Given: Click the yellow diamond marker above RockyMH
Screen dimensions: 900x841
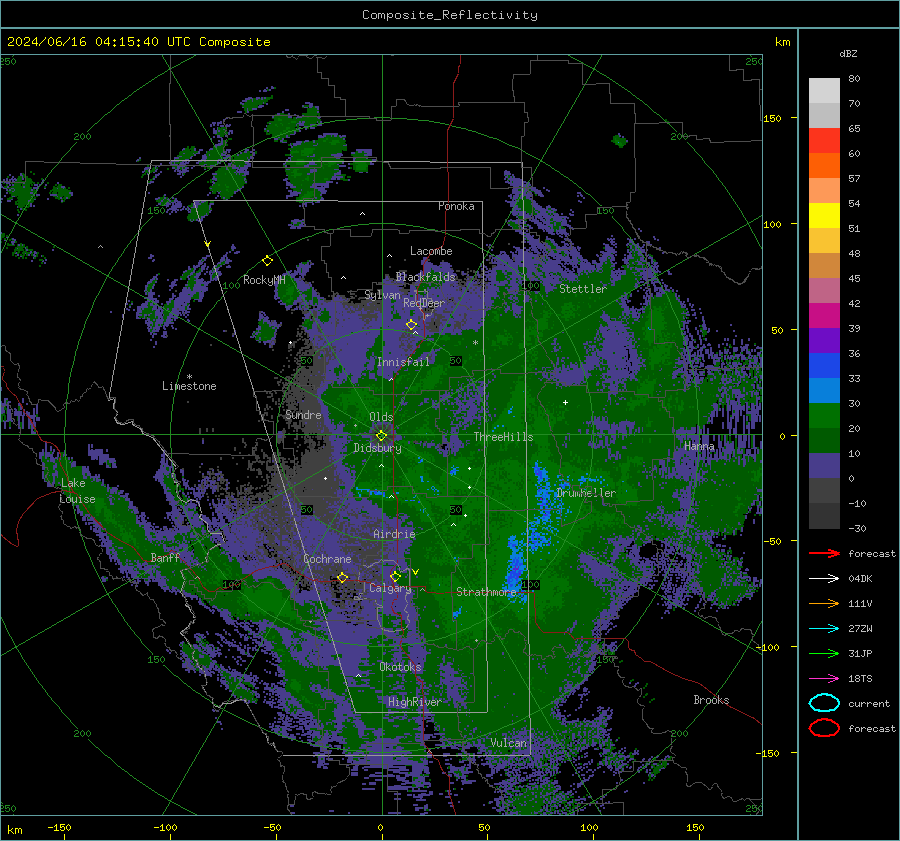Looking at the screenshot, I should click(267, 261).
